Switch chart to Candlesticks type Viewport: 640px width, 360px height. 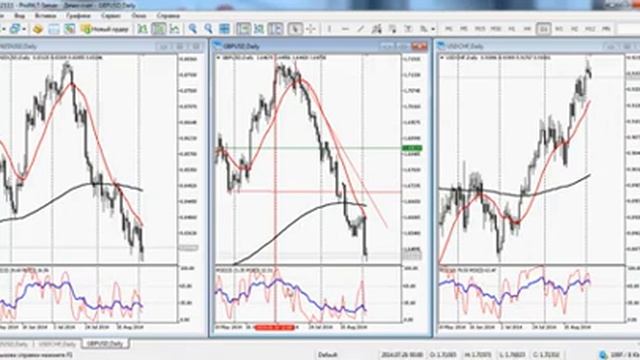click(x=158, y=29)
